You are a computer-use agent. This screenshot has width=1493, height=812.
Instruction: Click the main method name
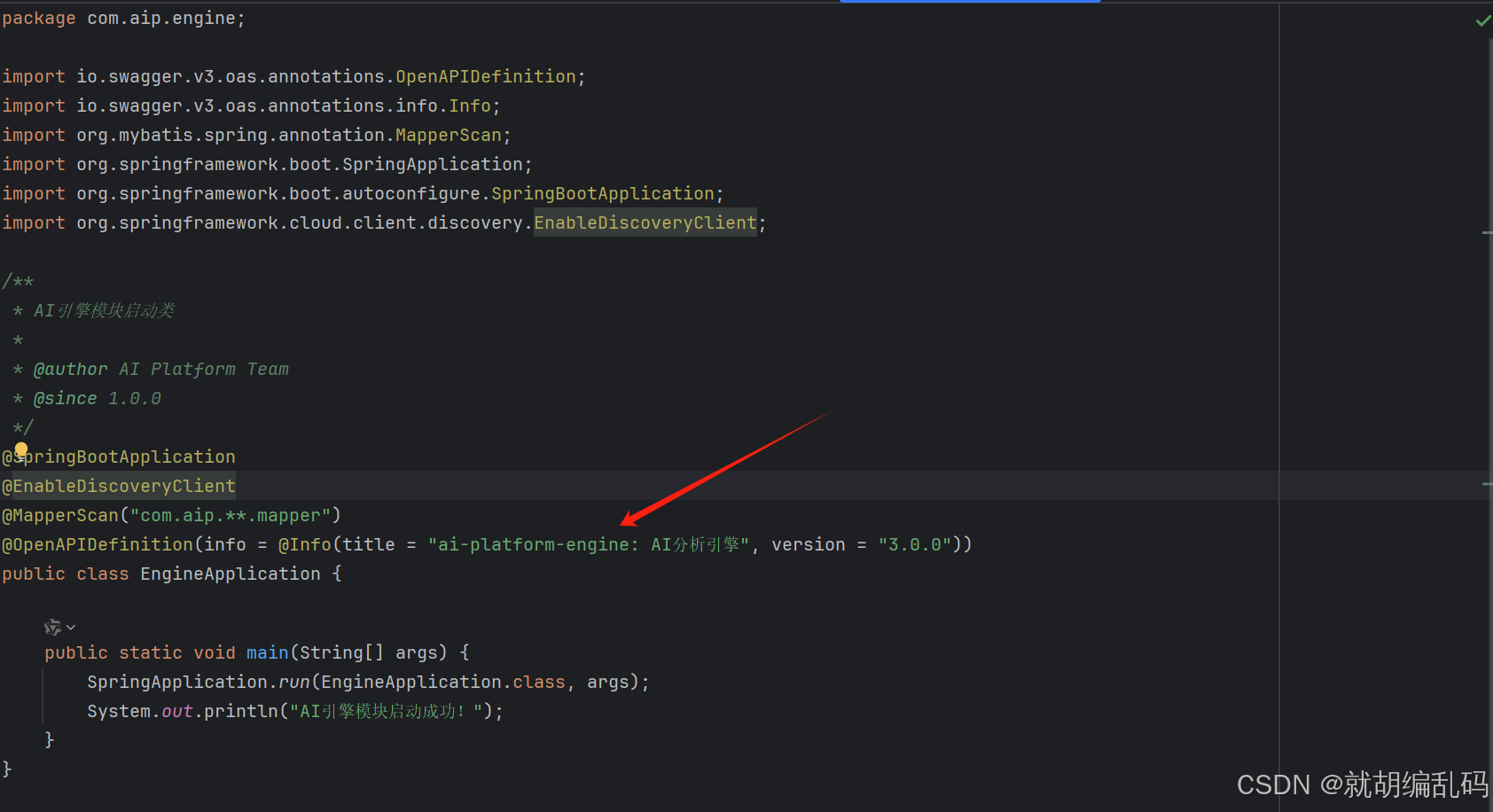point(268,652)
